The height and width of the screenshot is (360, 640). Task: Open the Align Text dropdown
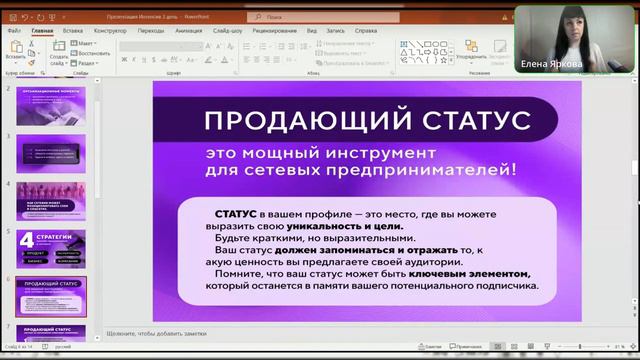point(341,53)
